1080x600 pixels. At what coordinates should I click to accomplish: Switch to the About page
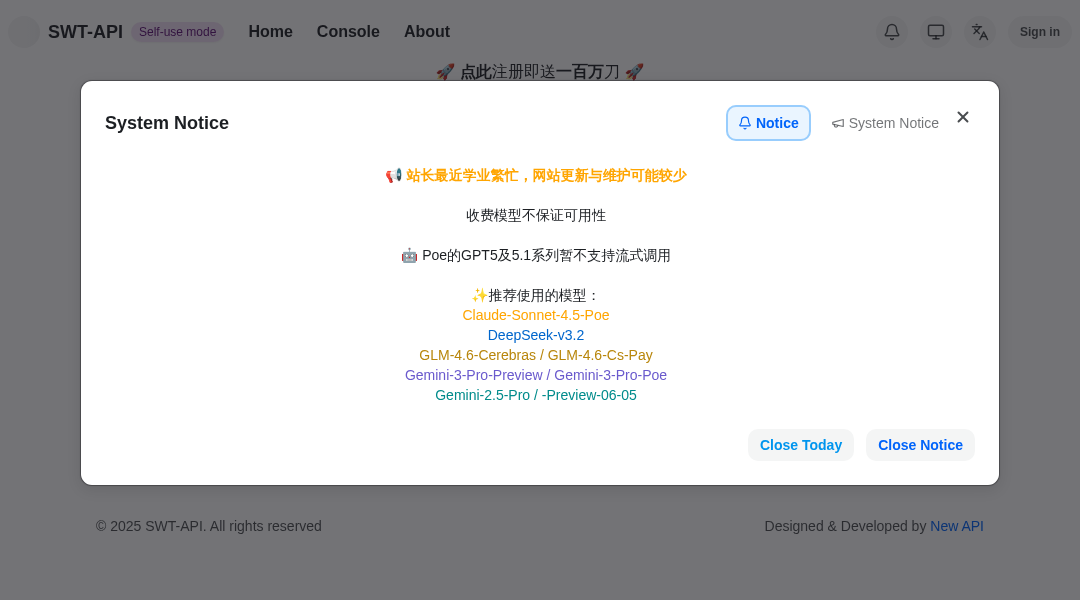point(426,31)
